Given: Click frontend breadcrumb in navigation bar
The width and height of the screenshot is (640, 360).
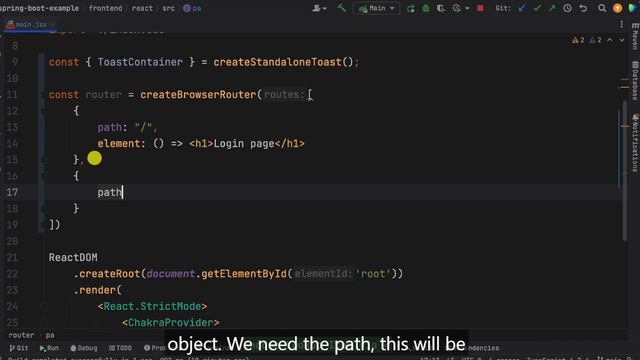Looking at the screenshot, I should click(105, 8).
